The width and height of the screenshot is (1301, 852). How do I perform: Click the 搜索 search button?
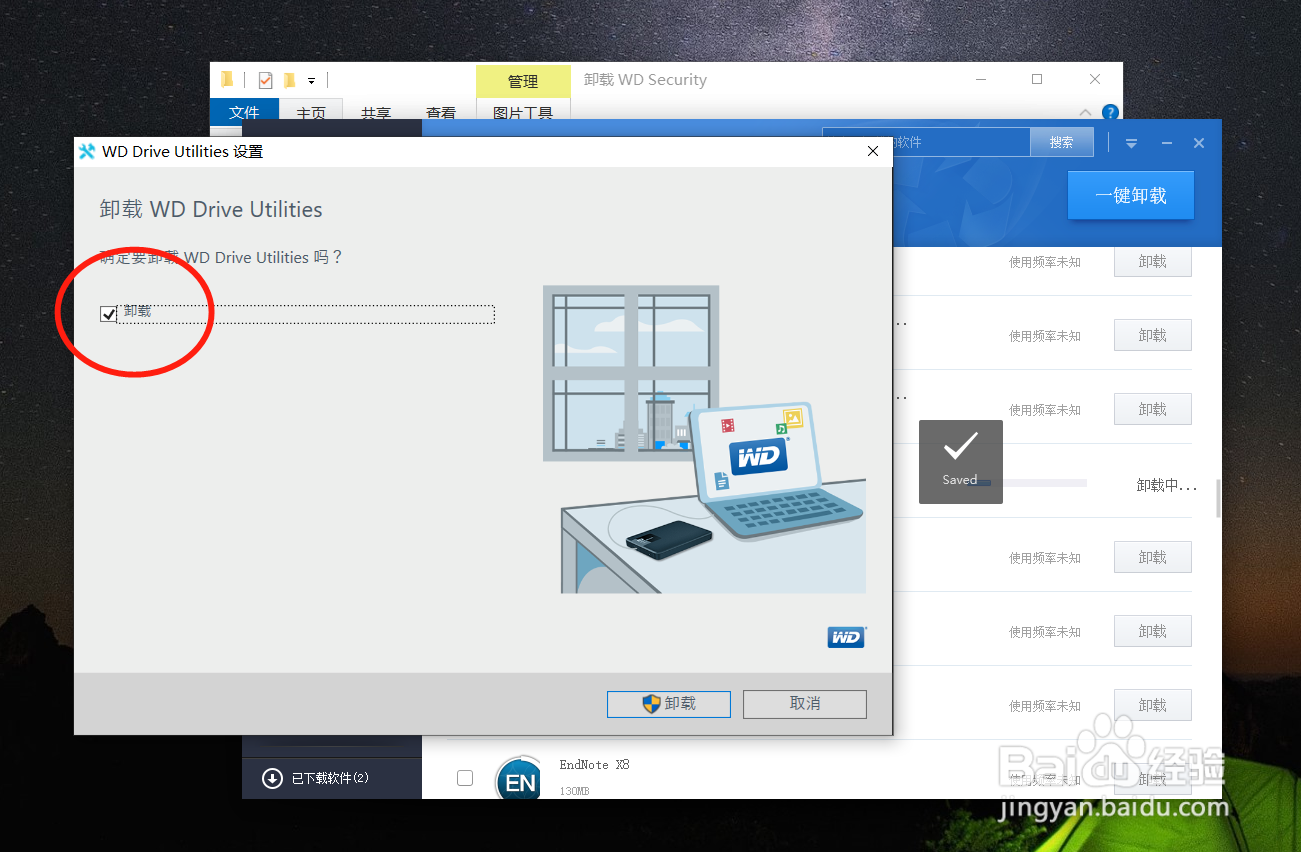click(x=1061, y=141)
